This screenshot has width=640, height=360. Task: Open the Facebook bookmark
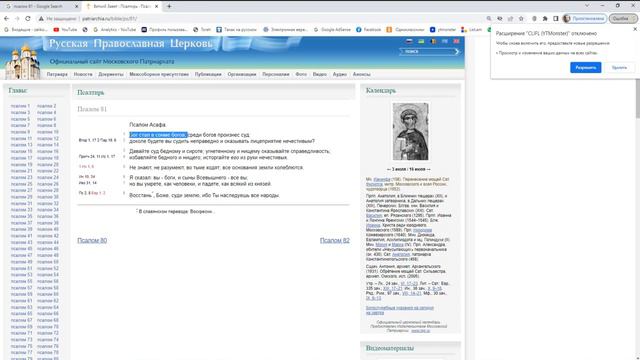(368, 29)
